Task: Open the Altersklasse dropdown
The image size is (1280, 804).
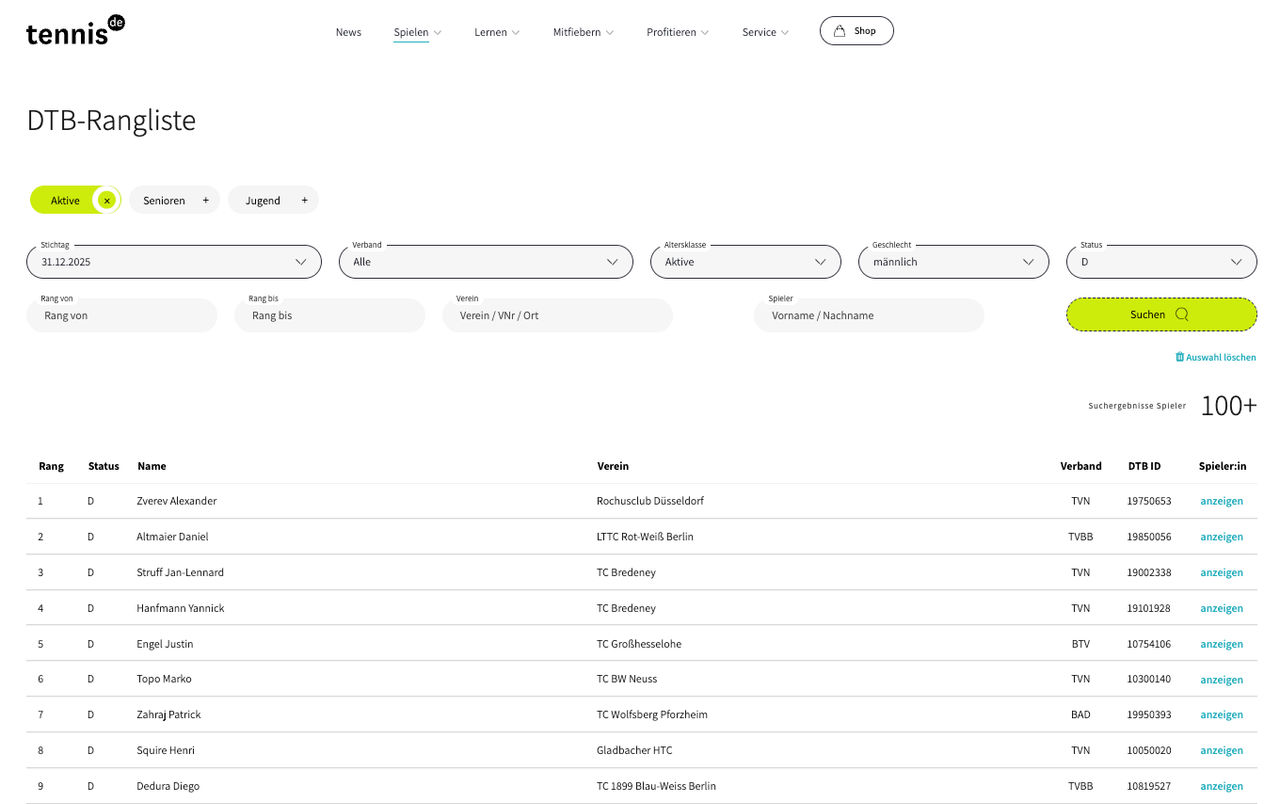Action: [745, 261]
